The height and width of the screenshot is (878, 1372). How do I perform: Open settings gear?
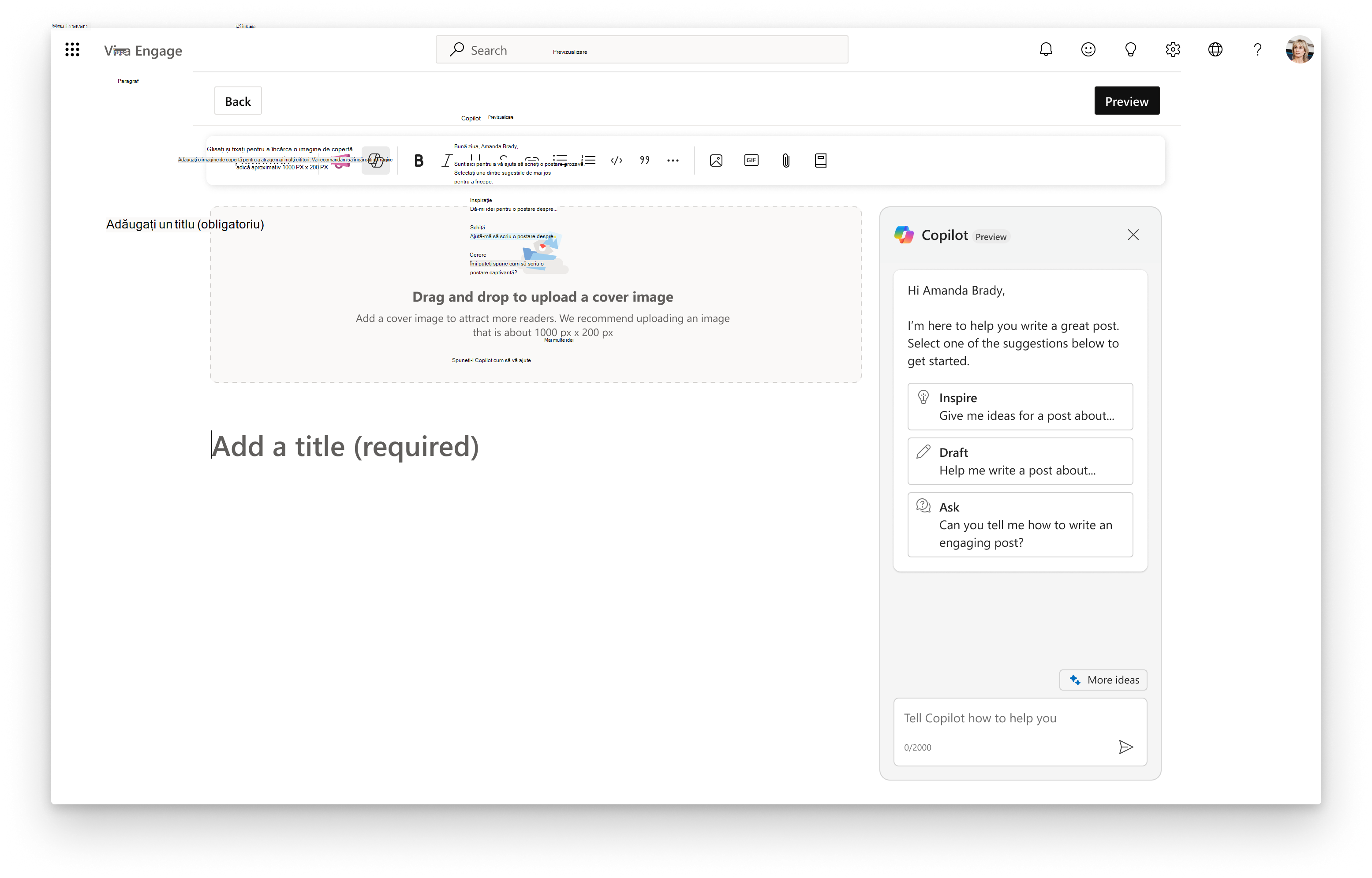pyautogui.click(x=1173, y=49)
